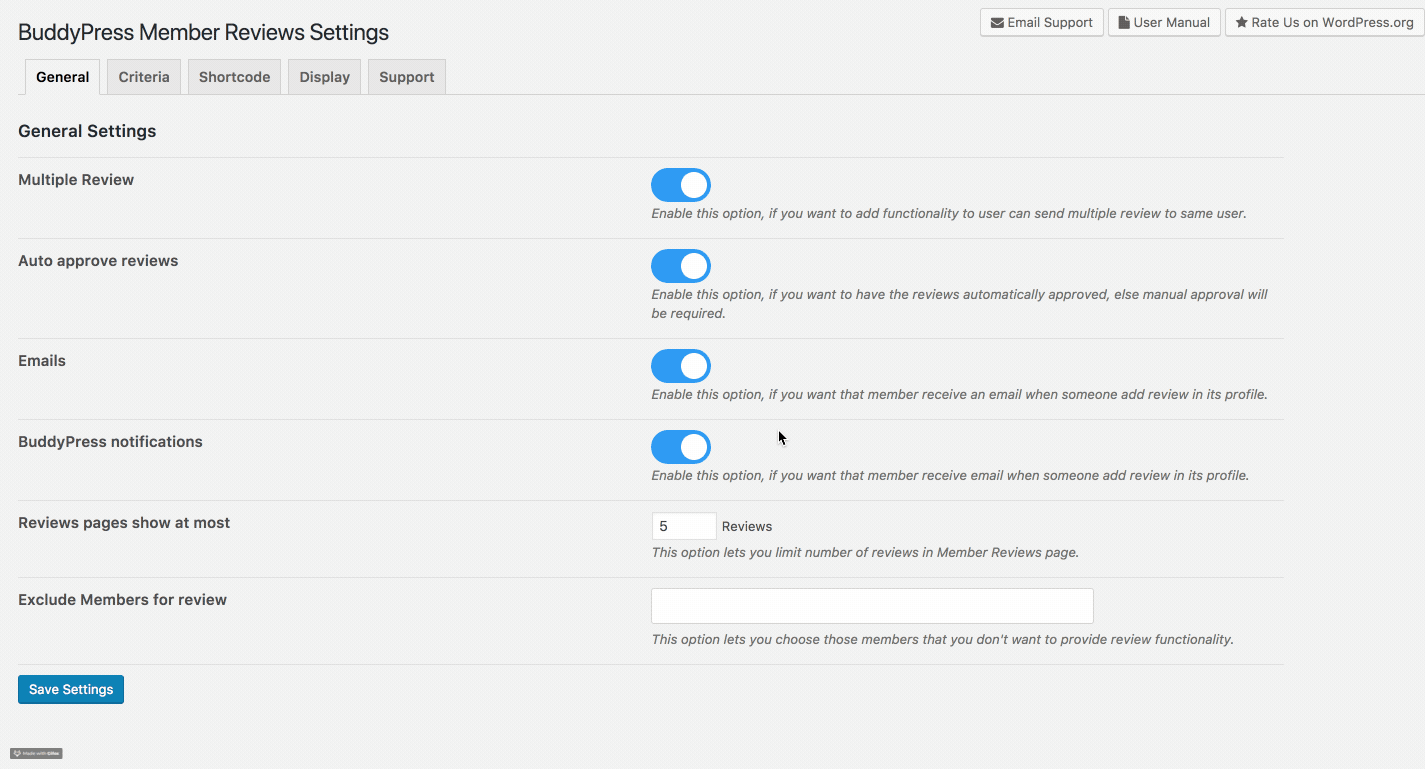
Task: Click the 'Reviews' unit text beside number field
Action: 747,526
